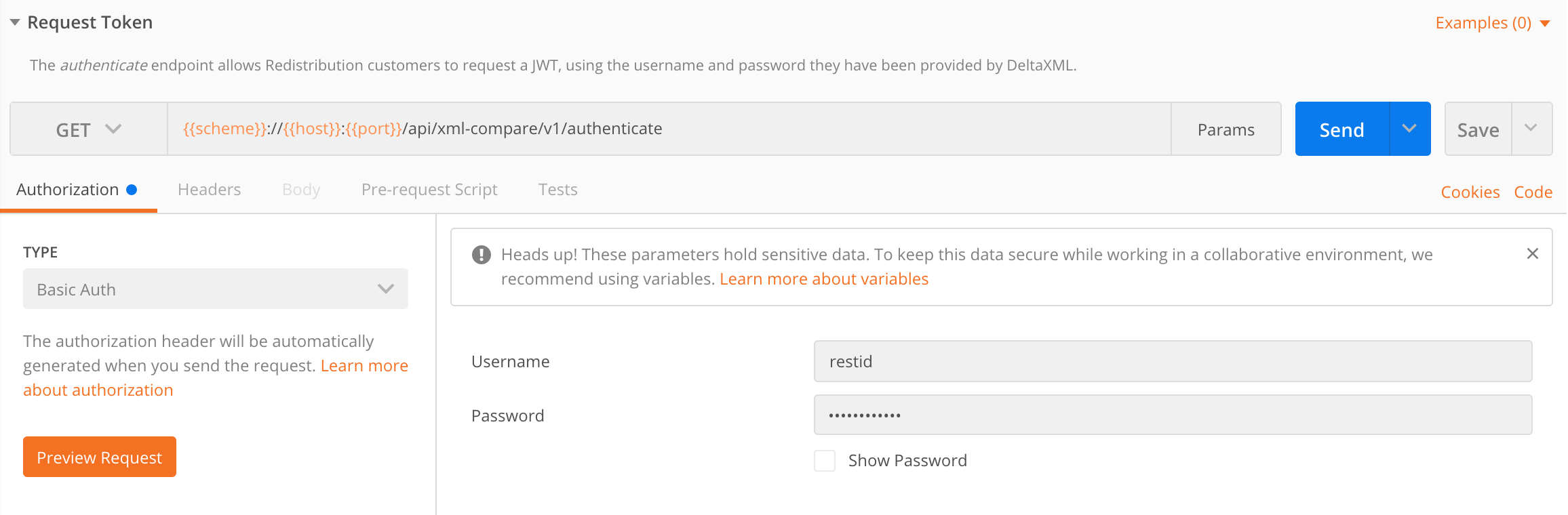
Task: Open the Params editor
Action: click(x=1226, y=129)
